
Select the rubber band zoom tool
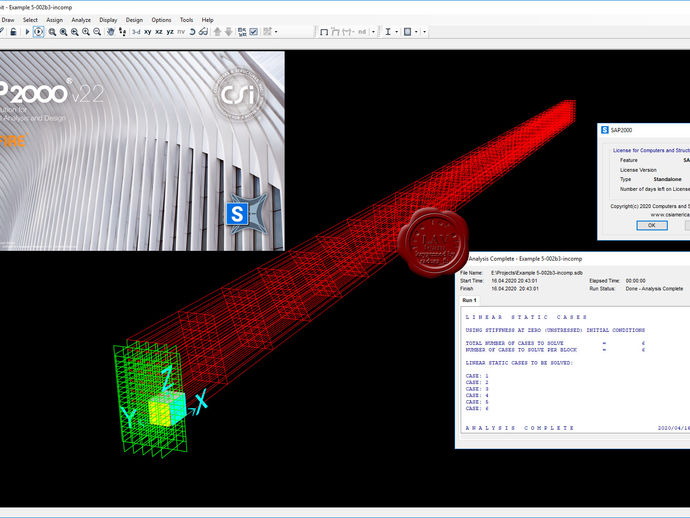[x=52, y=32]
